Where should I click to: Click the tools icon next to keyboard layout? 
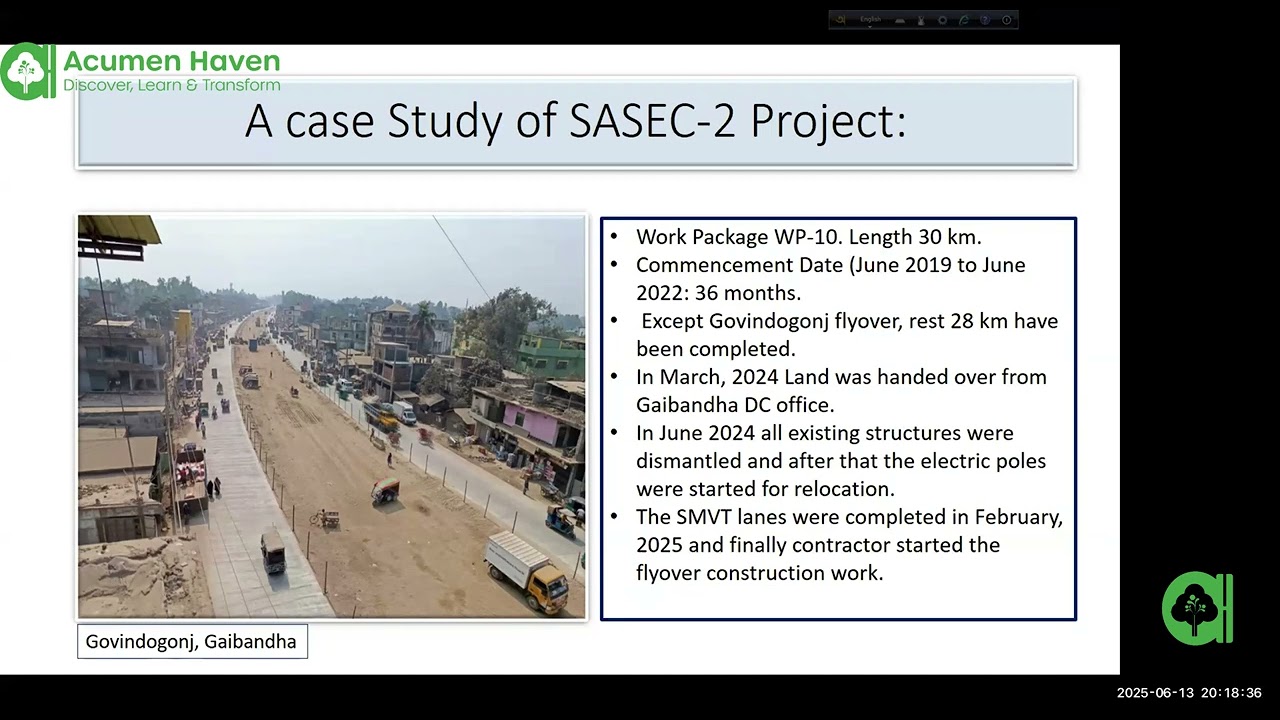921,21
